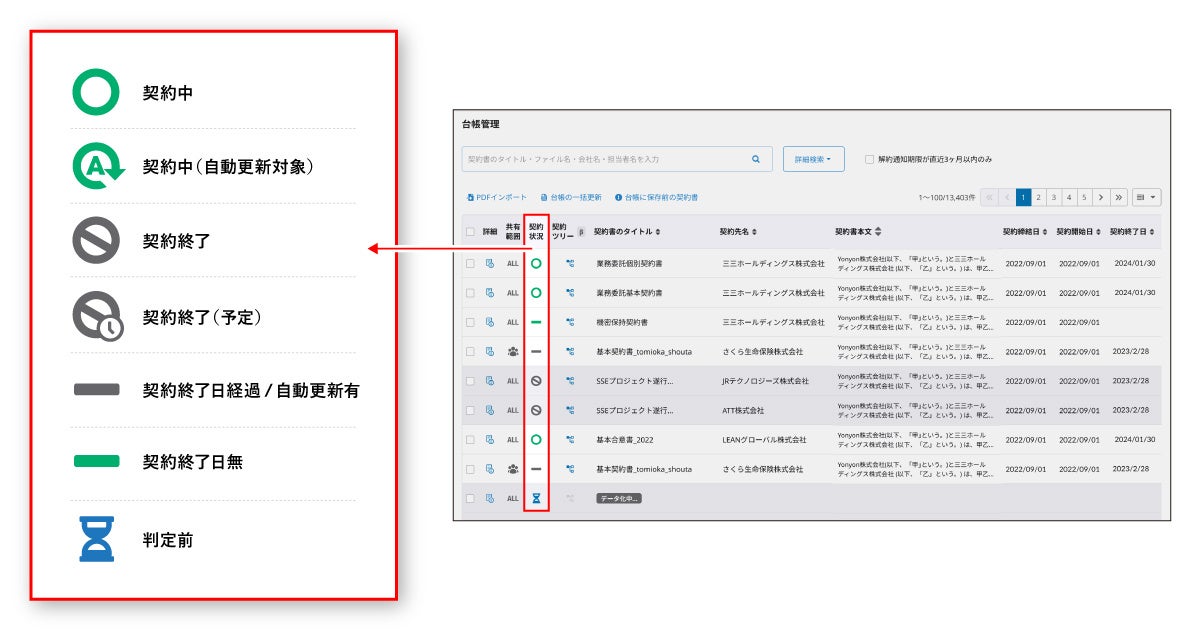Click green bar status of 機密保持契約書
Screen dimensions: 1200x630
coord(536,322)
